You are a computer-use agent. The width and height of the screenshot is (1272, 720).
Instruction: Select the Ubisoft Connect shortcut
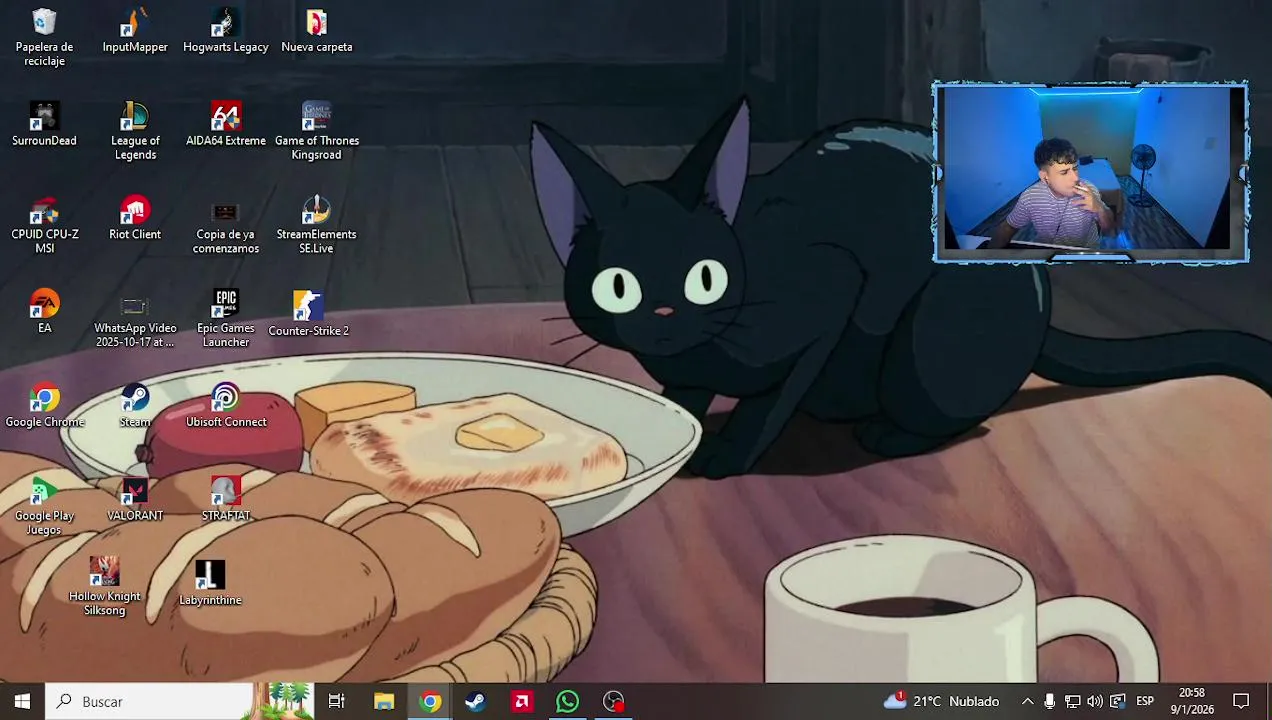pos(226,405)
